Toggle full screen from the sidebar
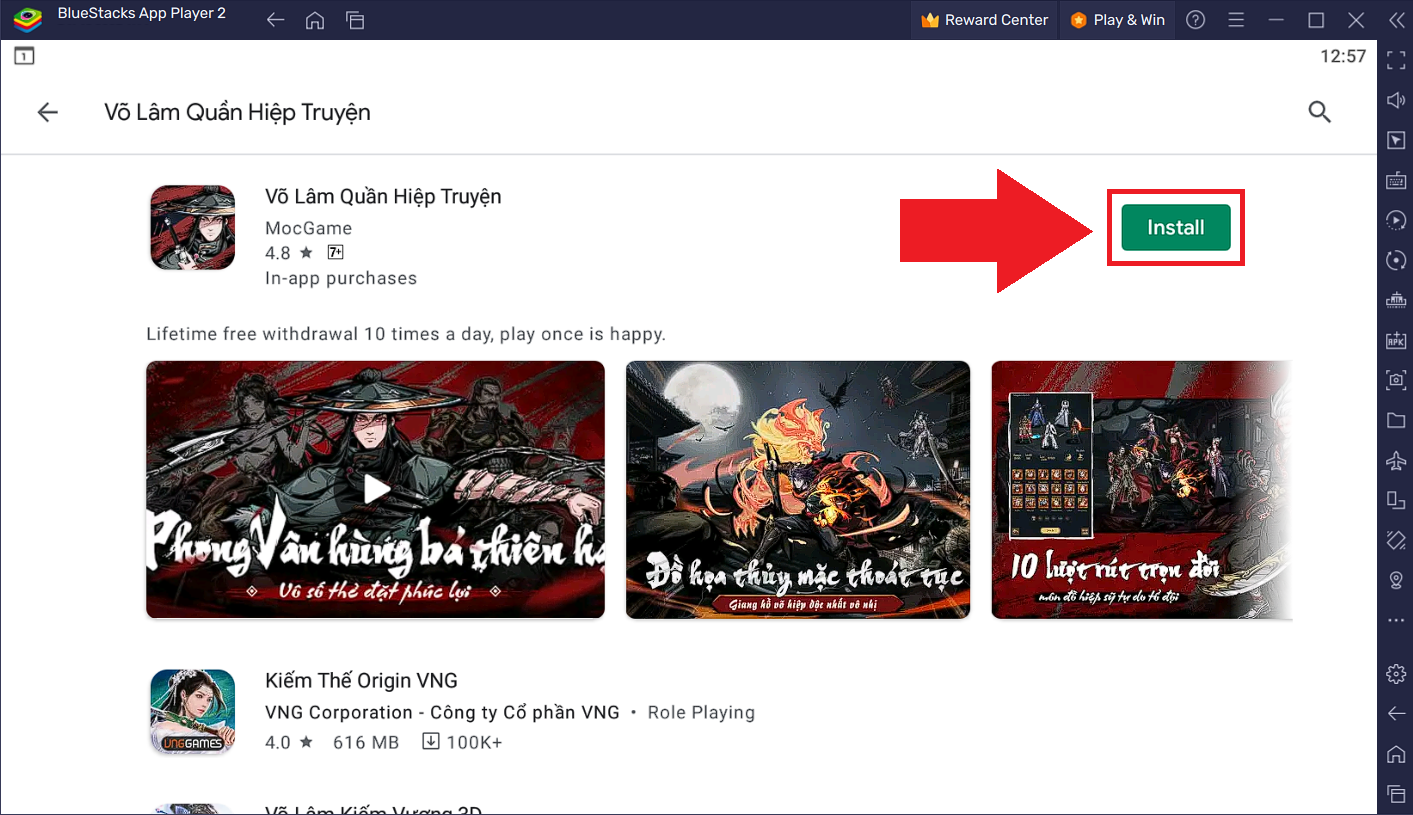This screenshot has height=815, width=1413. 1396,60
